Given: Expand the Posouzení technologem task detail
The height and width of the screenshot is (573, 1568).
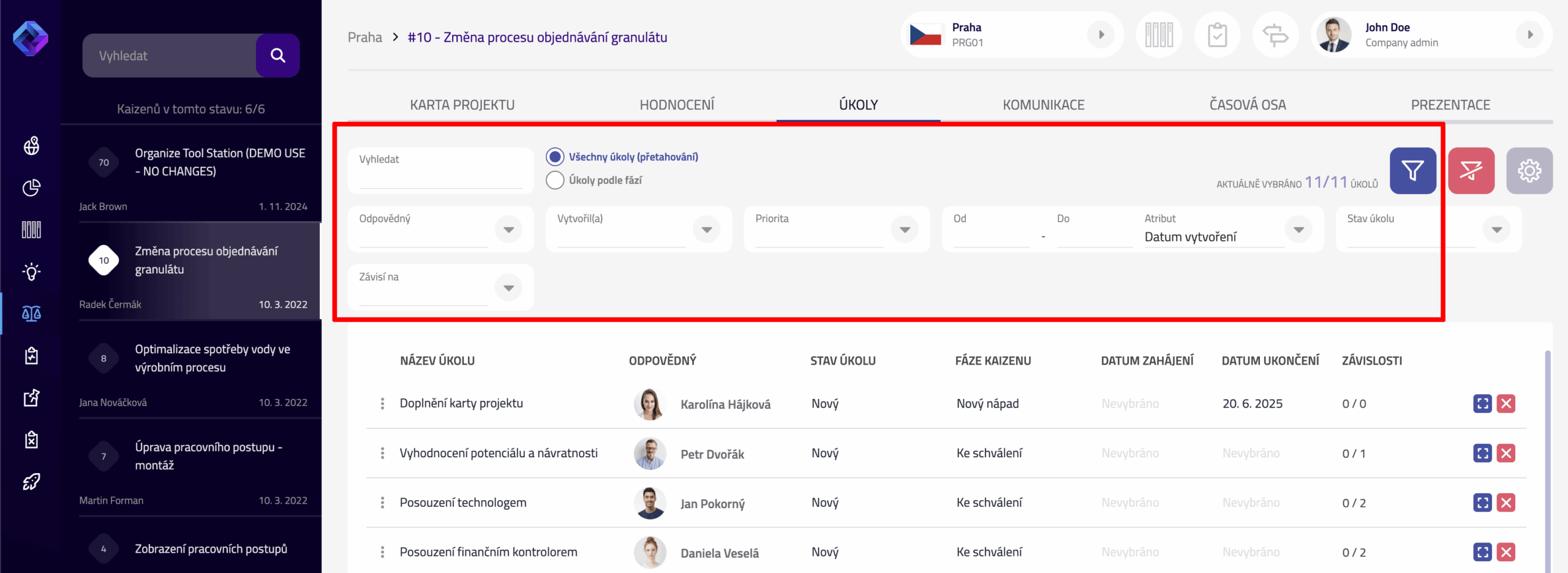Looking at the screenshot, I should point(1482,503).
